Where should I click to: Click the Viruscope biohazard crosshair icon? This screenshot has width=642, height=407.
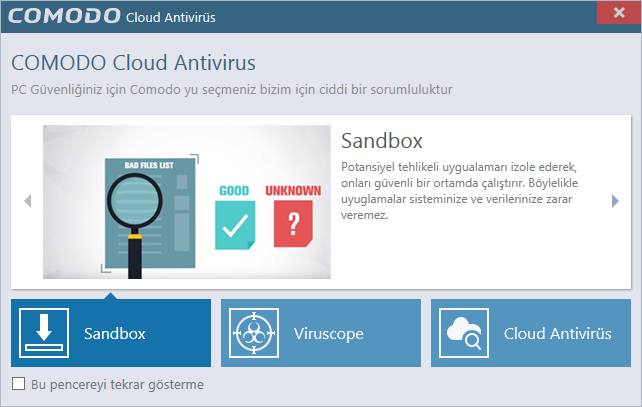(254, 333)
